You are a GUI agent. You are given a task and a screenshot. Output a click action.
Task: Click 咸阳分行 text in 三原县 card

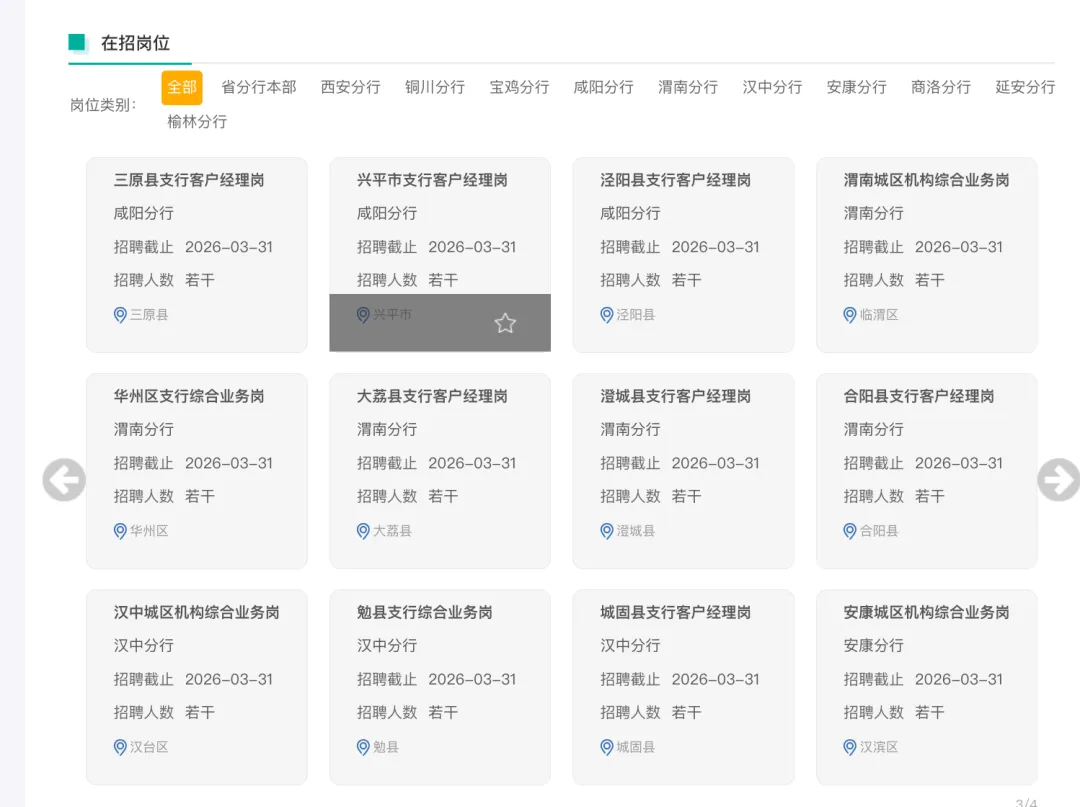pos(143,213)
